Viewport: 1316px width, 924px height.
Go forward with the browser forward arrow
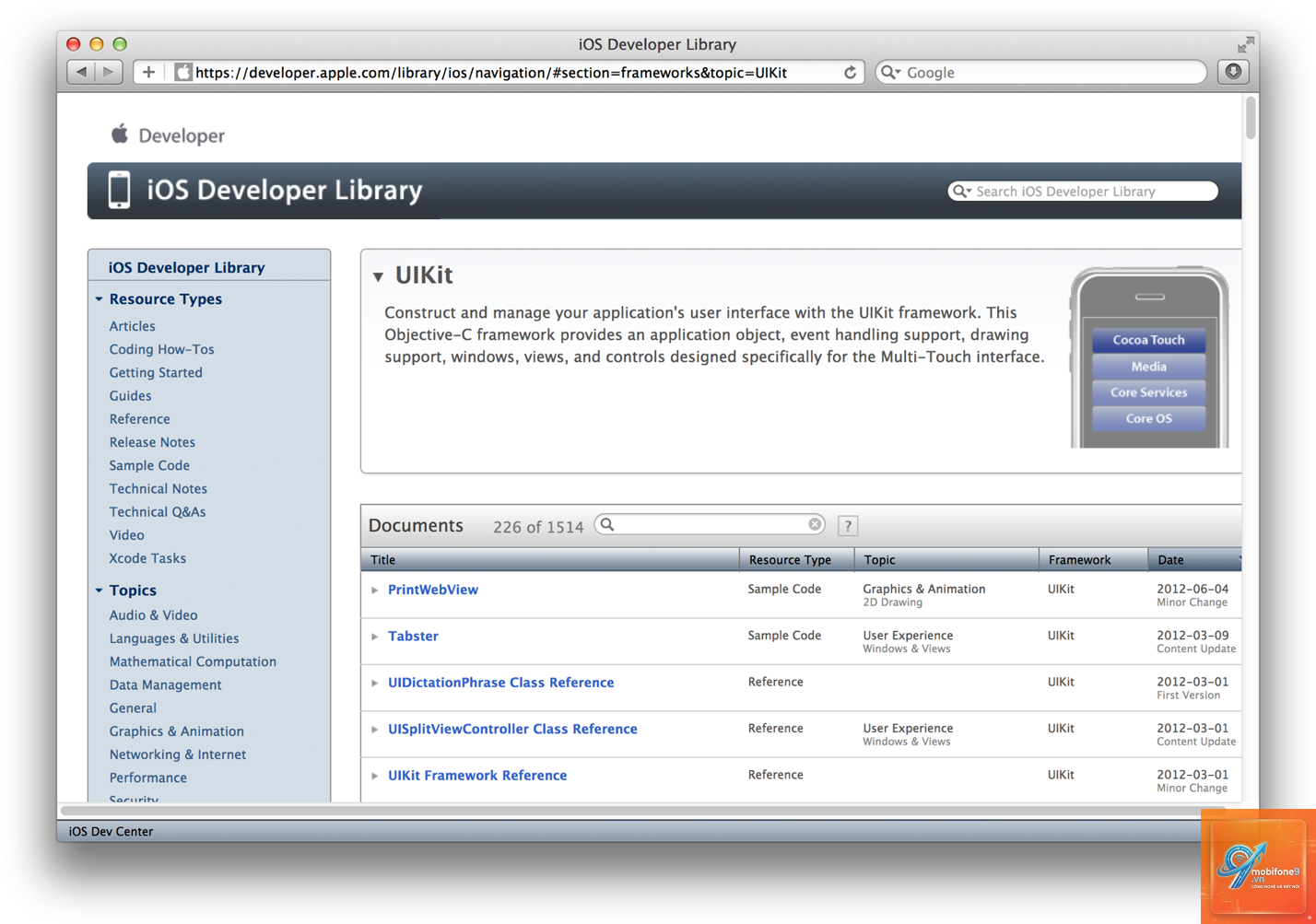(x=109, y=72)
